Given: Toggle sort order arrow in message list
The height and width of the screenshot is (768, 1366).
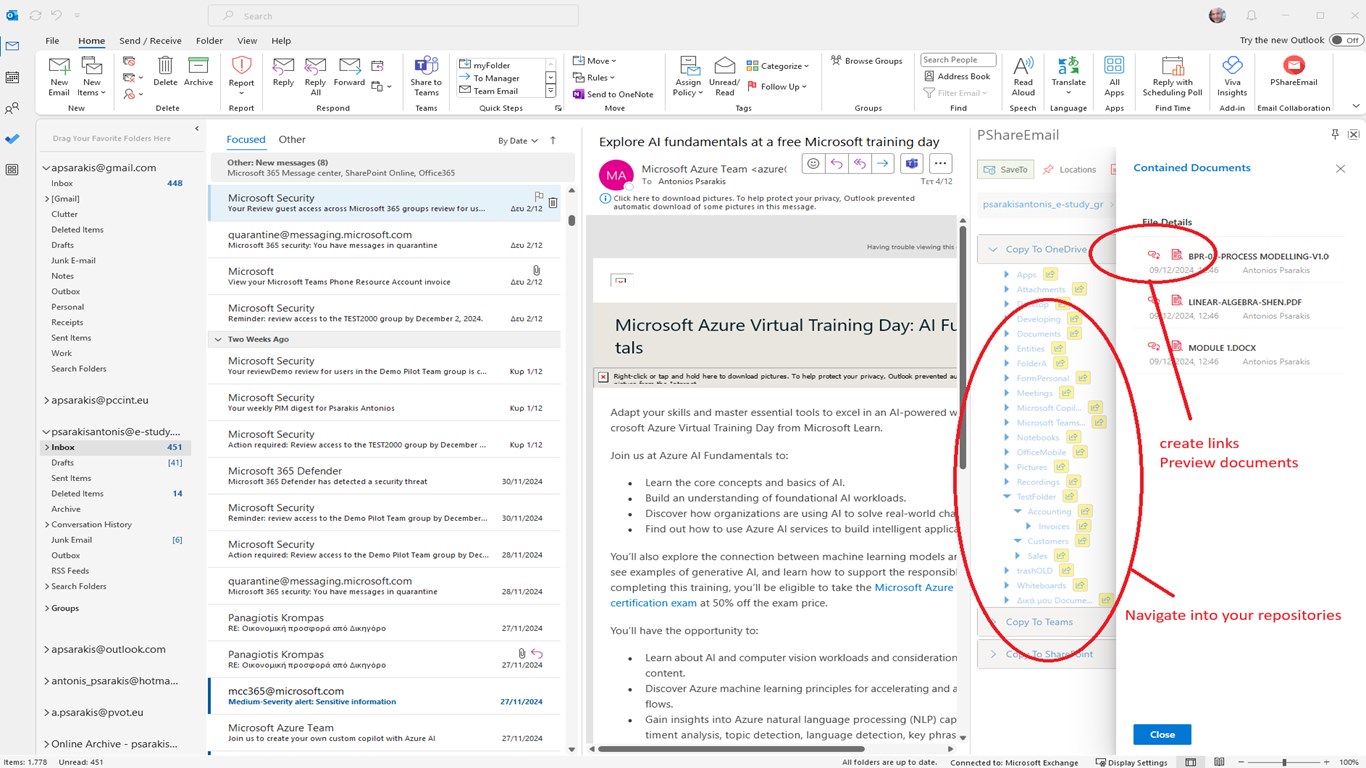Looking at the screenshot, I should click(x=553, y=140).
